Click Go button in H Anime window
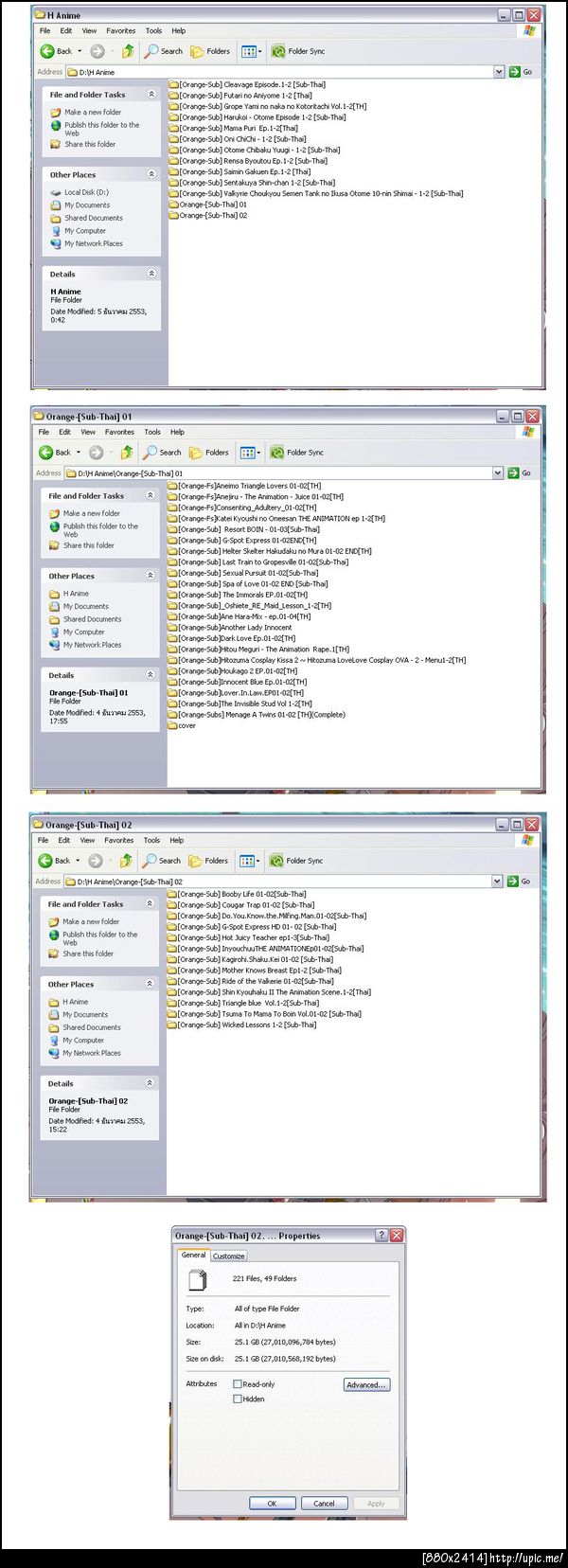568x1568 pixels. [521, 72]
